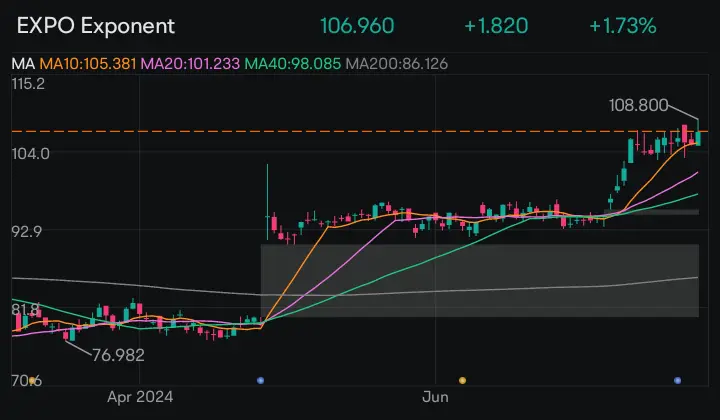Click the 108.800 high price label
The height and width of the screenshot is (420, 720).
(638, 105)
